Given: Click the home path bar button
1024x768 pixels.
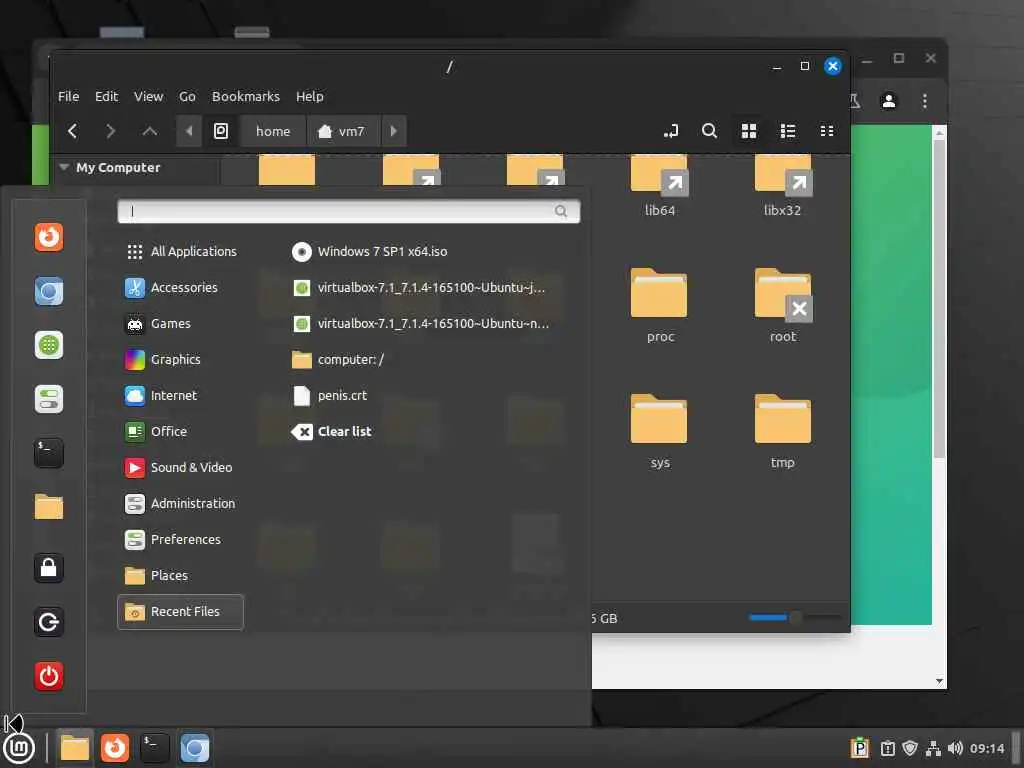Looking at the screenshot, I should (273, 131).
